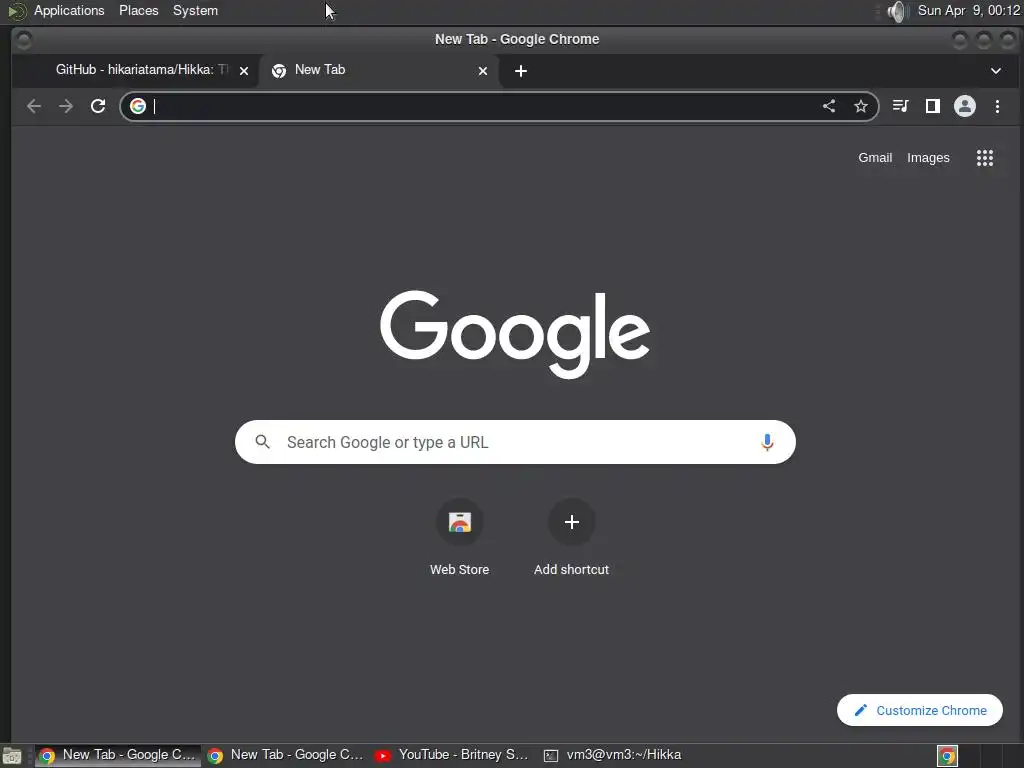Open the Chrome profile avatar
Image resolution: width=1024 pixels, height=768 pixels.
click(x=965, y=106)
